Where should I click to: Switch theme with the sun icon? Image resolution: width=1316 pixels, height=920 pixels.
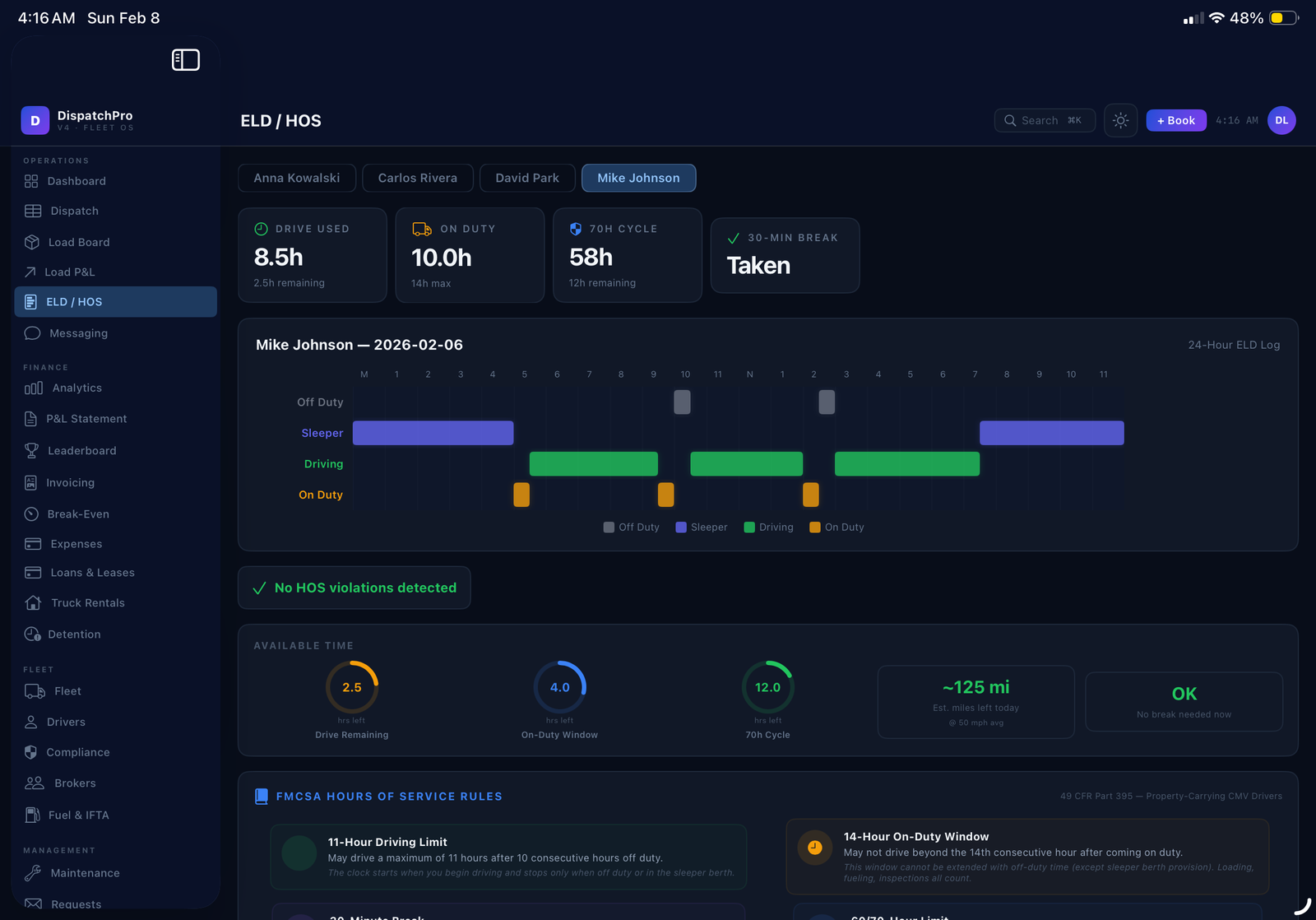pos(1120,121)
